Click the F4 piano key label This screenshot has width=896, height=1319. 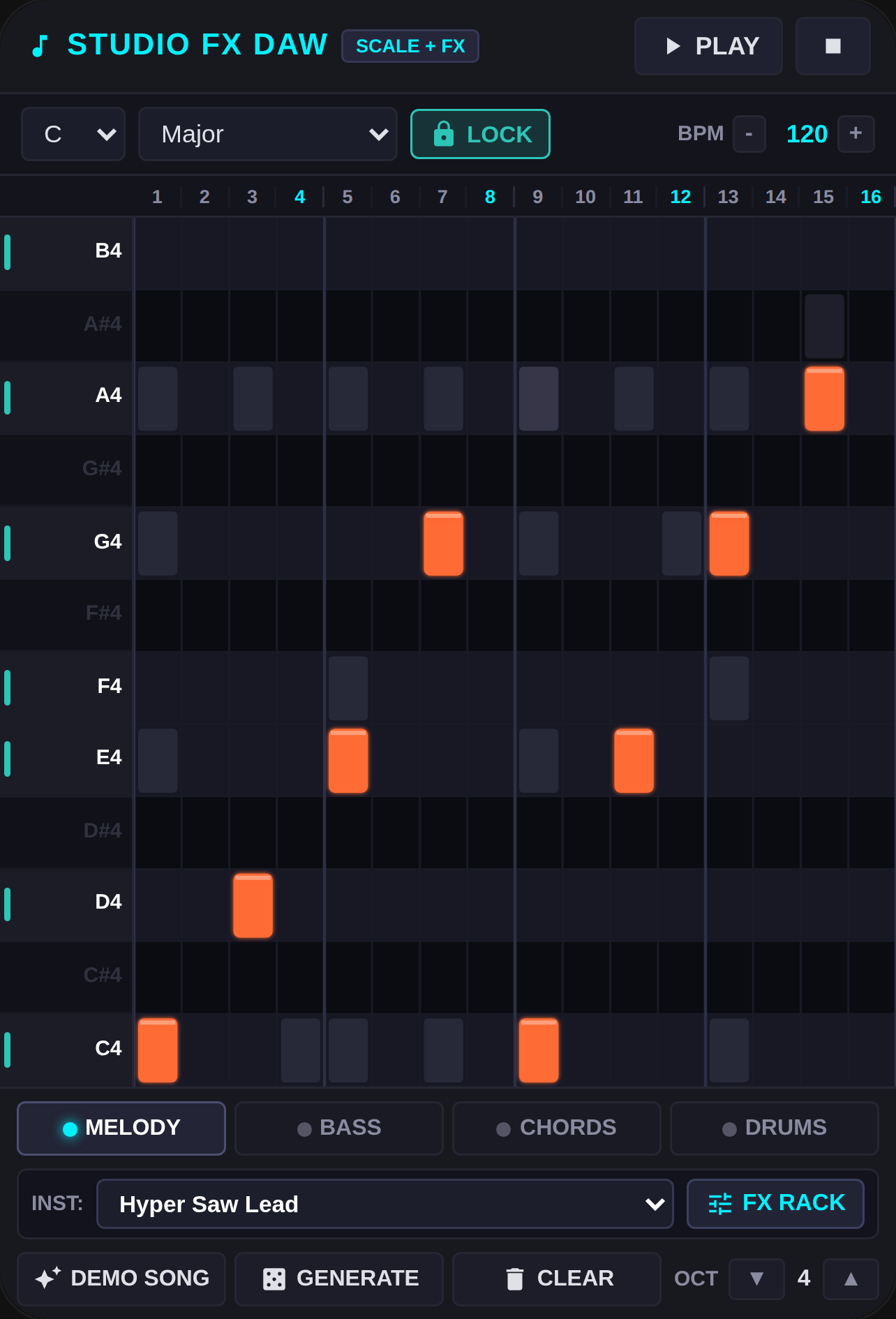pos(67,687)
